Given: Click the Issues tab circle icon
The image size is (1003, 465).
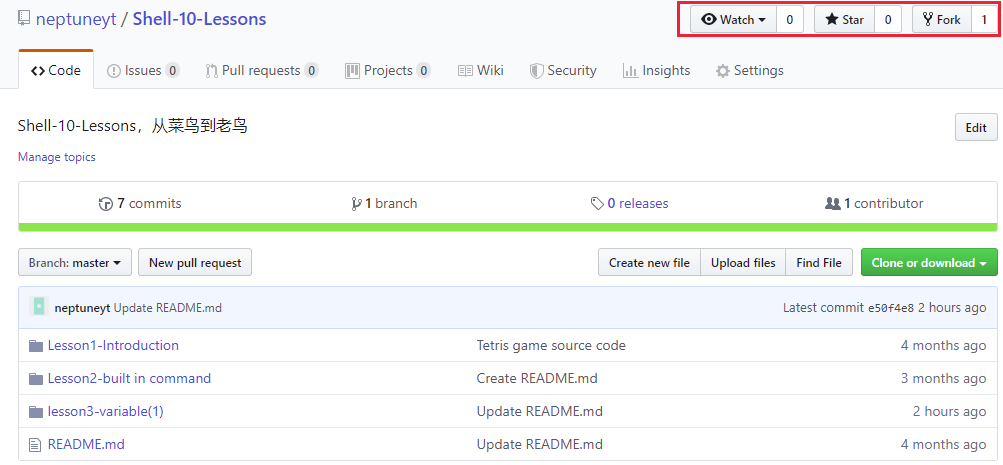Looking at the screenshot, I should [x=113, y=71].
